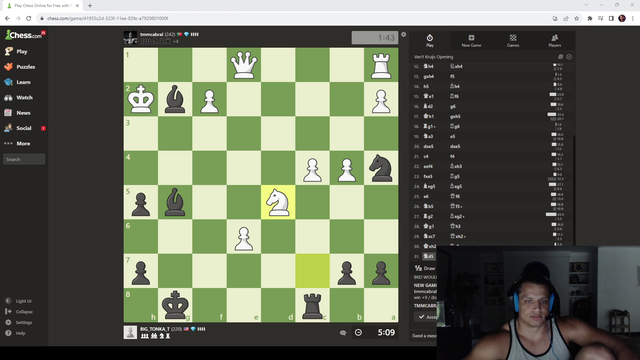
Task: Expand the More menu in the sidebar
Action: pyautogui.click(x=17, y=143)
